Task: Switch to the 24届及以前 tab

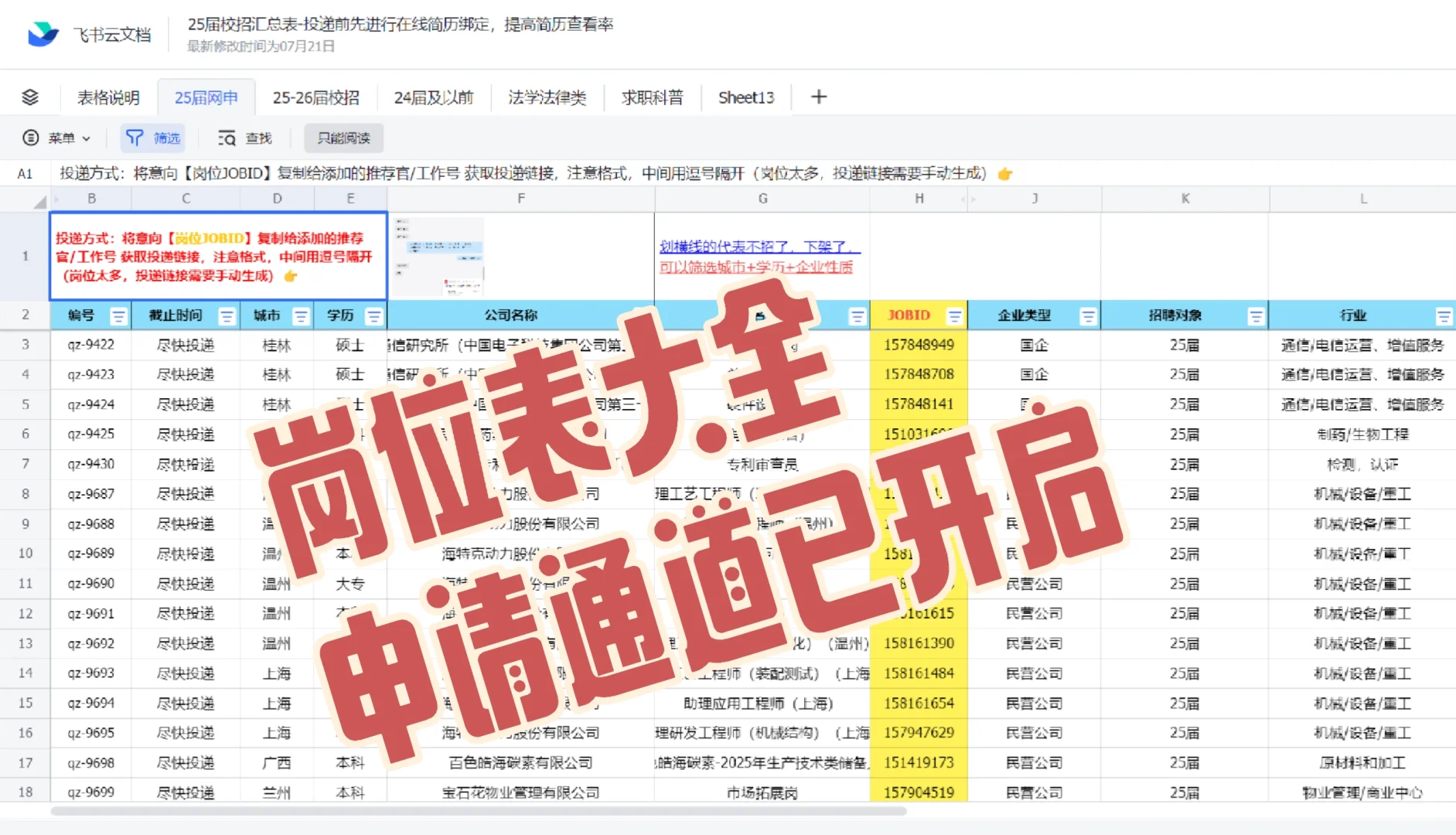Action: coord(433,97)
